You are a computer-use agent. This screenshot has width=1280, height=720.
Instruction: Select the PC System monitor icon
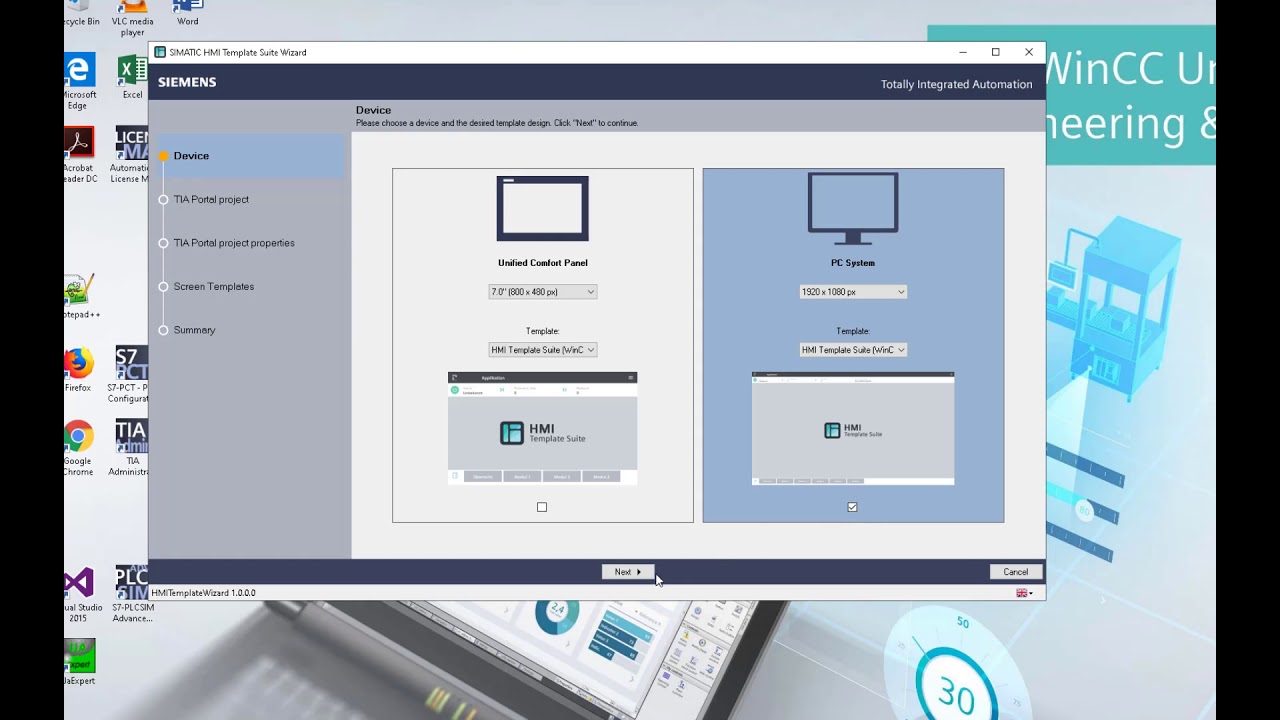(853, 208)
